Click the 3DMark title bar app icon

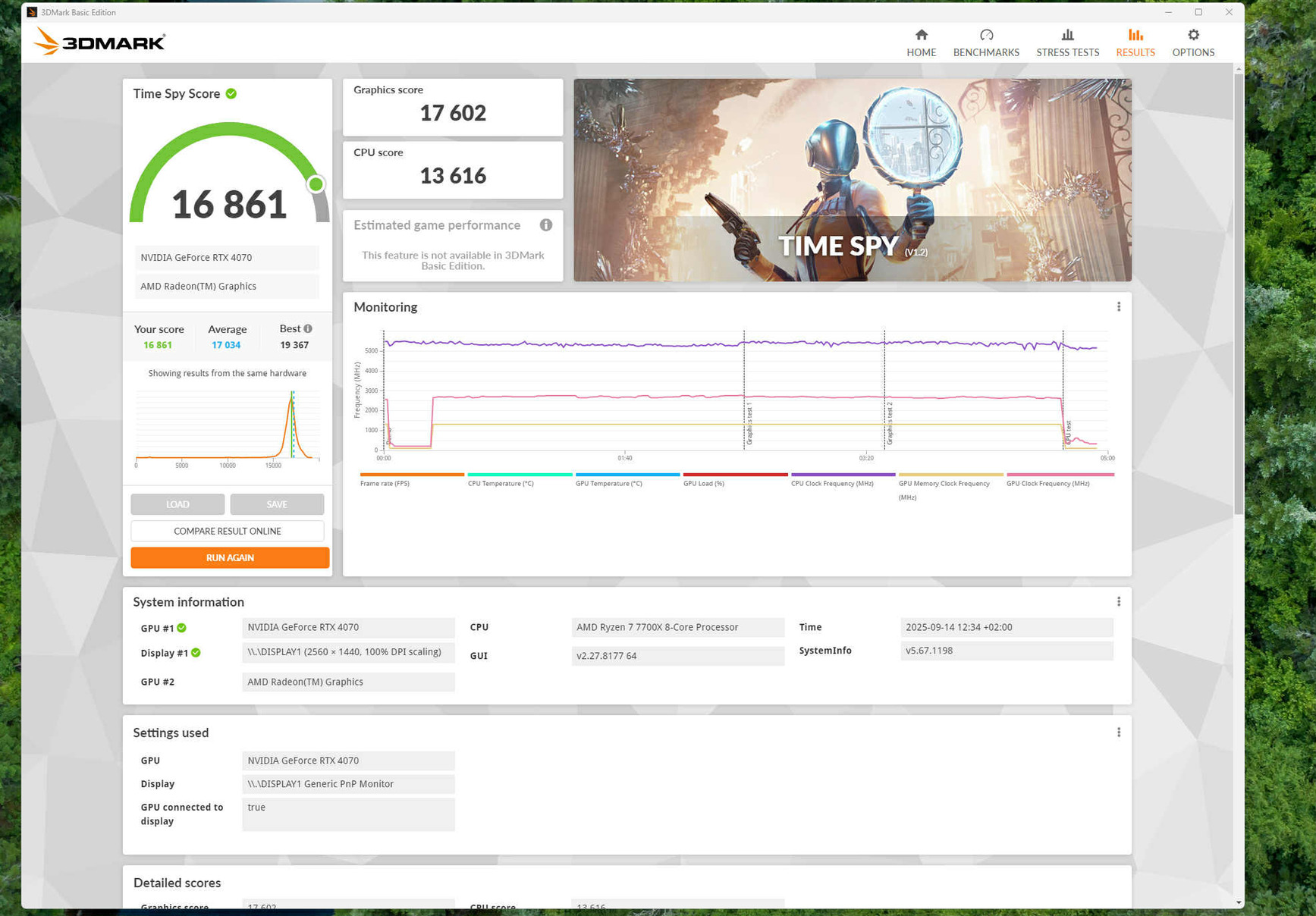(32, 12)
